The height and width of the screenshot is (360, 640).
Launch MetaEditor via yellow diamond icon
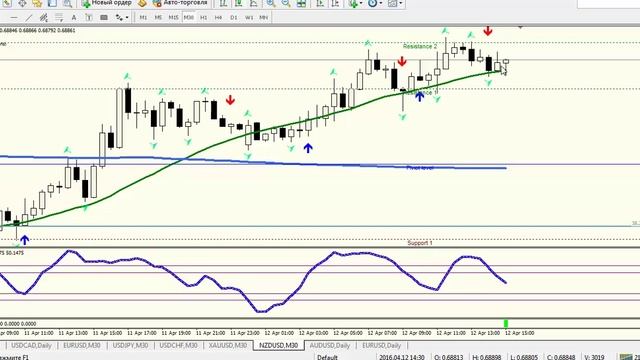142,3
